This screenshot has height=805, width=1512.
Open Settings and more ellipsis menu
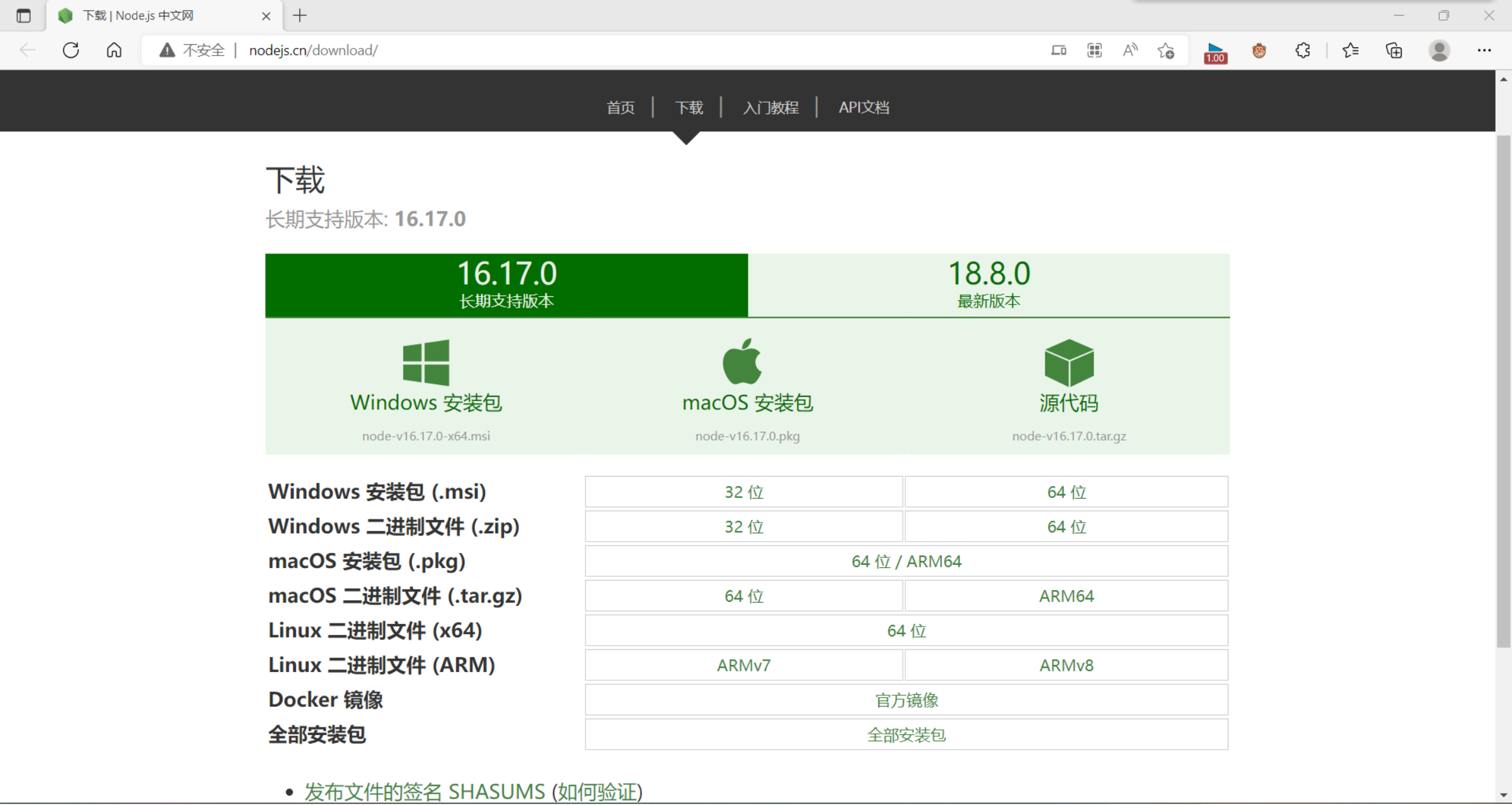click(1484, 50)
